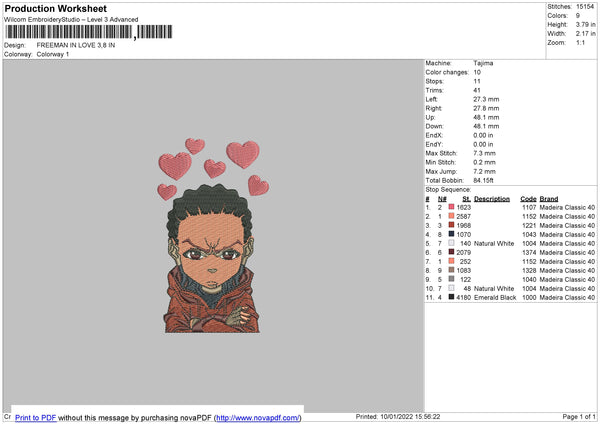Click the 'St.' column header

tap(466, 199)
